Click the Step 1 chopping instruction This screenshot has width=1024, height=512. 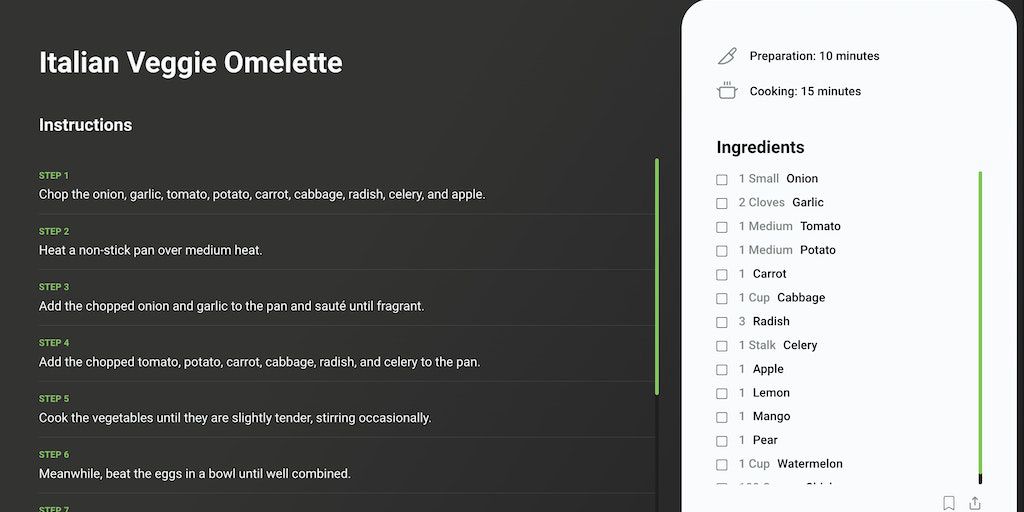[x=262, y=194]
